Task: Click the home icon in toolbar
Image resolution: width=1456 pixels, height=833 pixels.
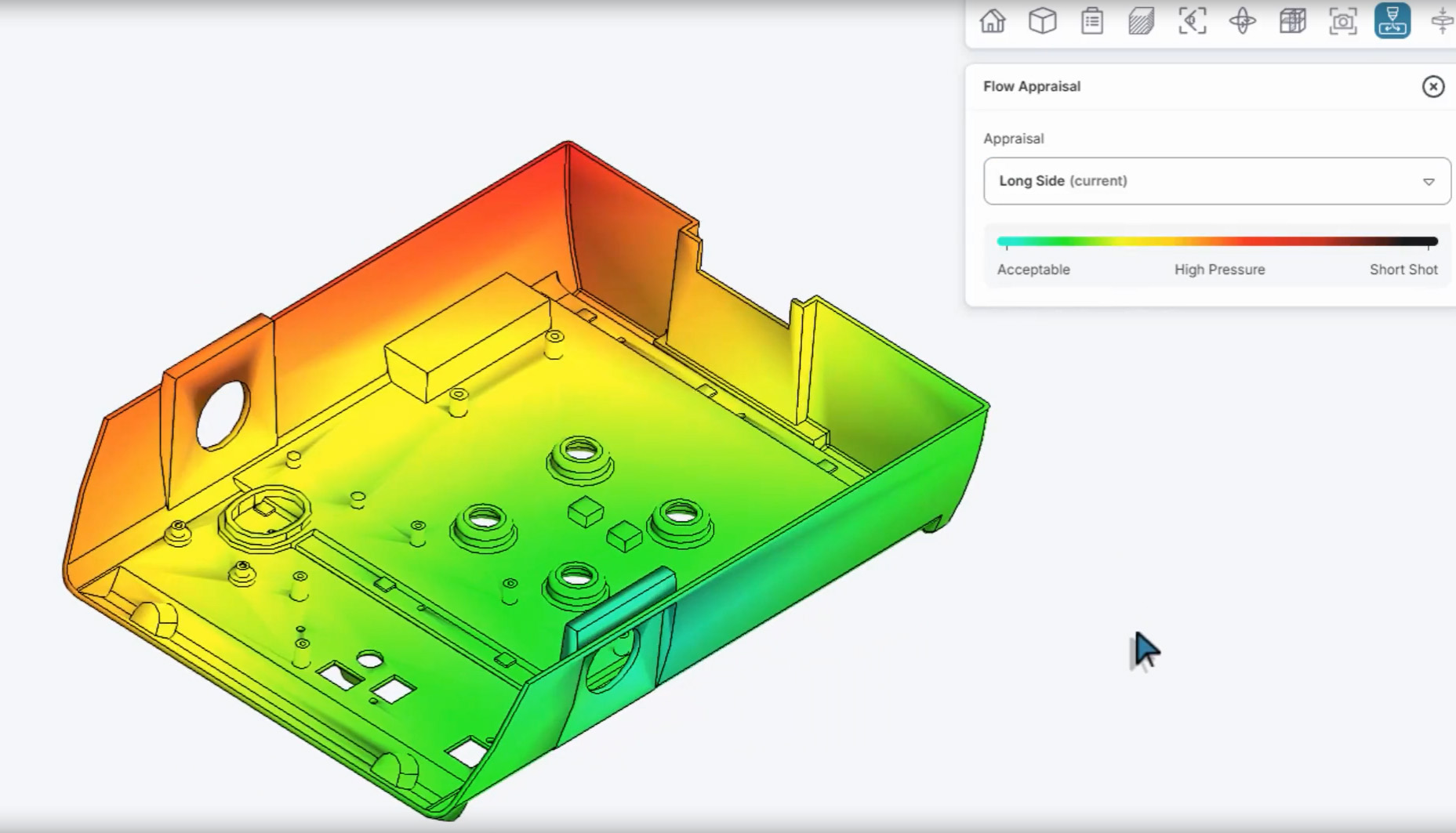Action: 993,21
